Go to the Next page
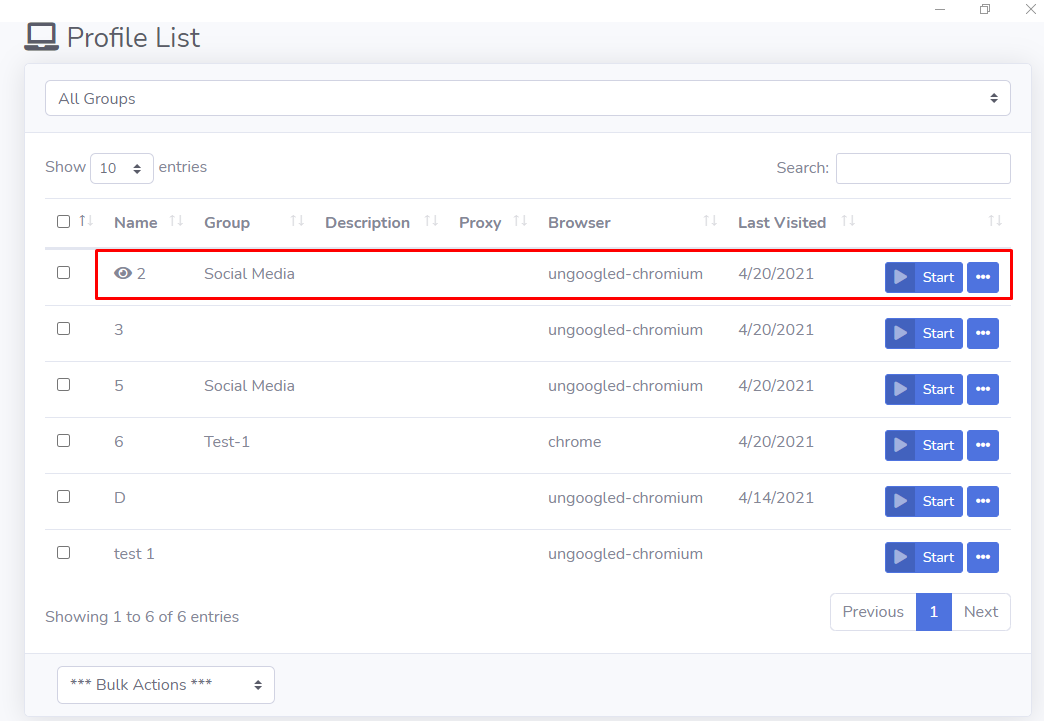The height and width of the screenshot is (721, 1044). pos(981,612)
